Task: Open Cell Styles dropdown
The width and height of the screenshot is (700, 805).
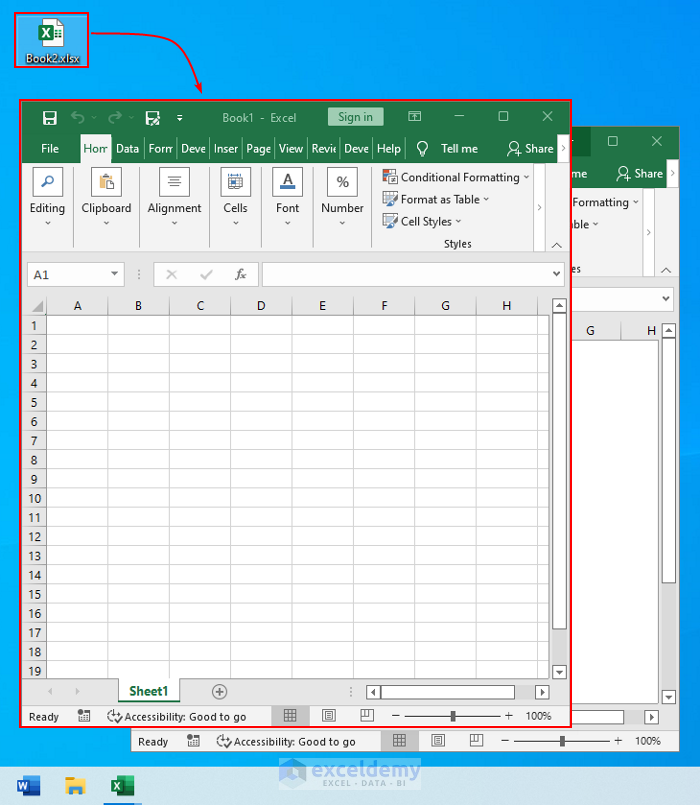Action: (422, 221)
